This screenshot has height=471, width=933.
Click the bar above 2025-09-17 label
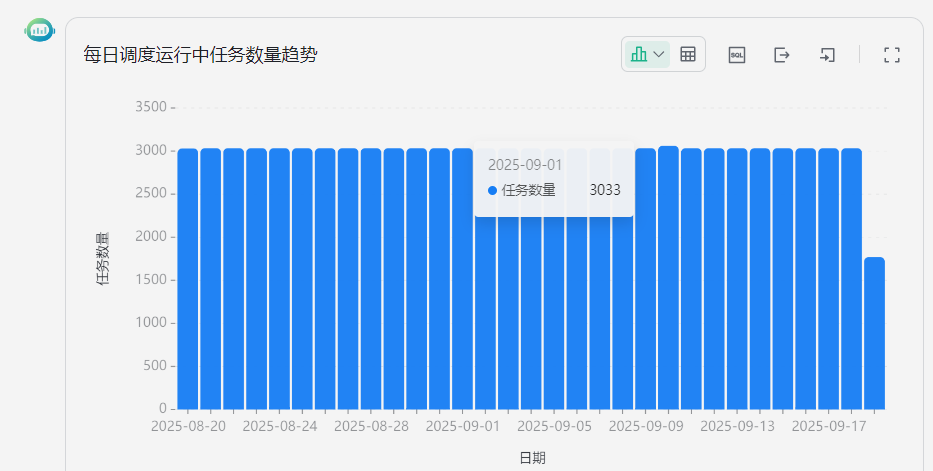(x=828, y=279)
